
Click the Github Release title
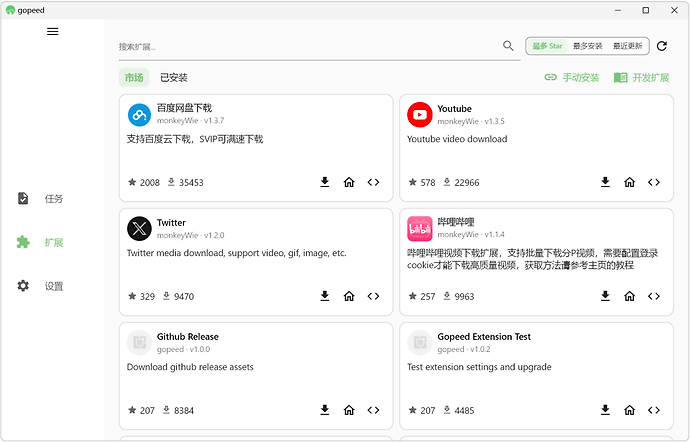[x=187, y=336]
